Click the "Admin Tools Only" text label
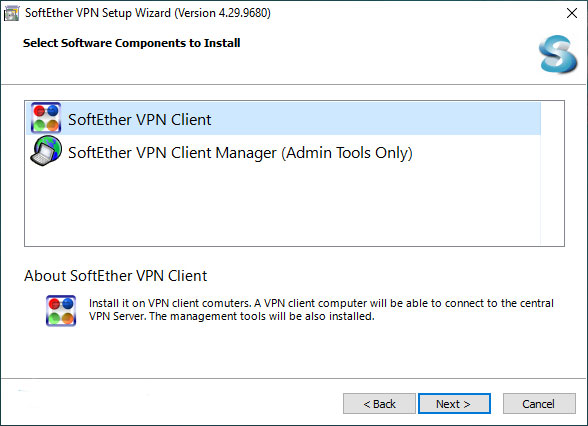588x426 pixels. click(347, 153)
